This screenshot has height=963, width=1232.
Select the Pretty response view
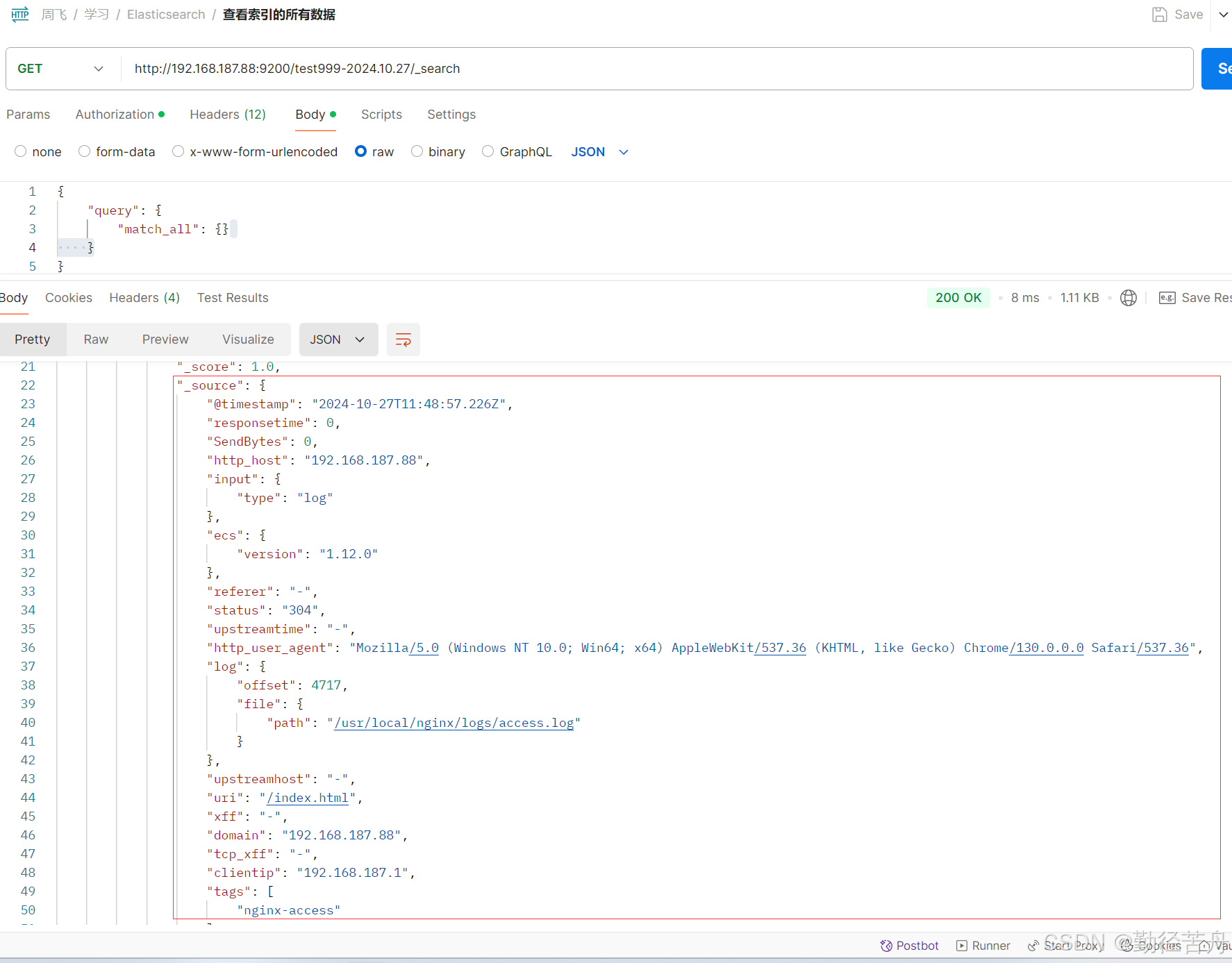[33, 340]
